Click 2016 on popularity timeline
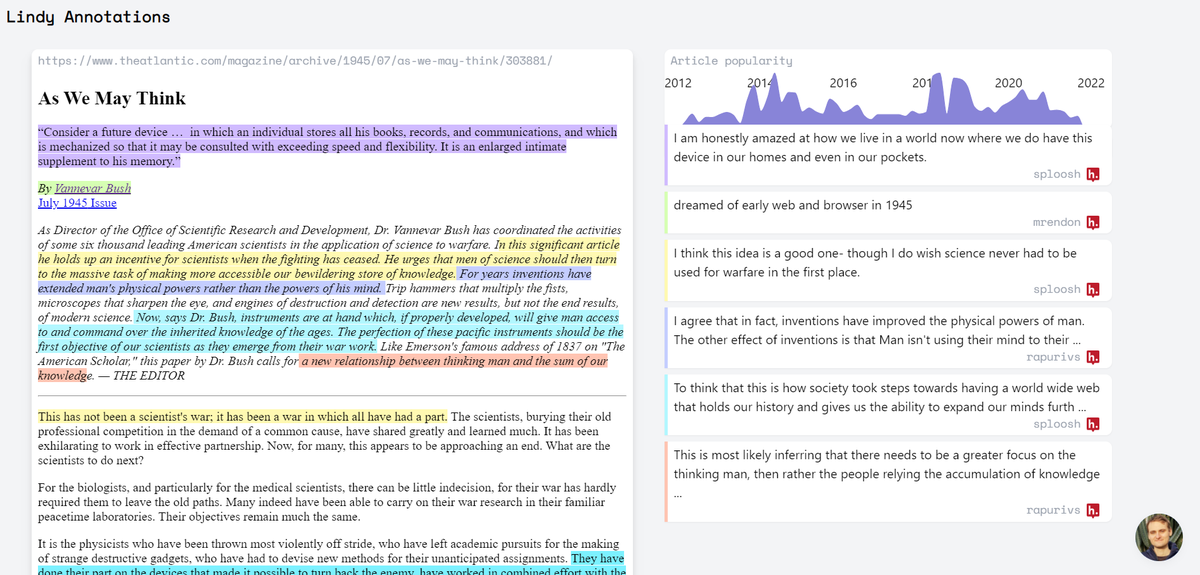This screenshot has width=1200, height=575. [843, 83]
